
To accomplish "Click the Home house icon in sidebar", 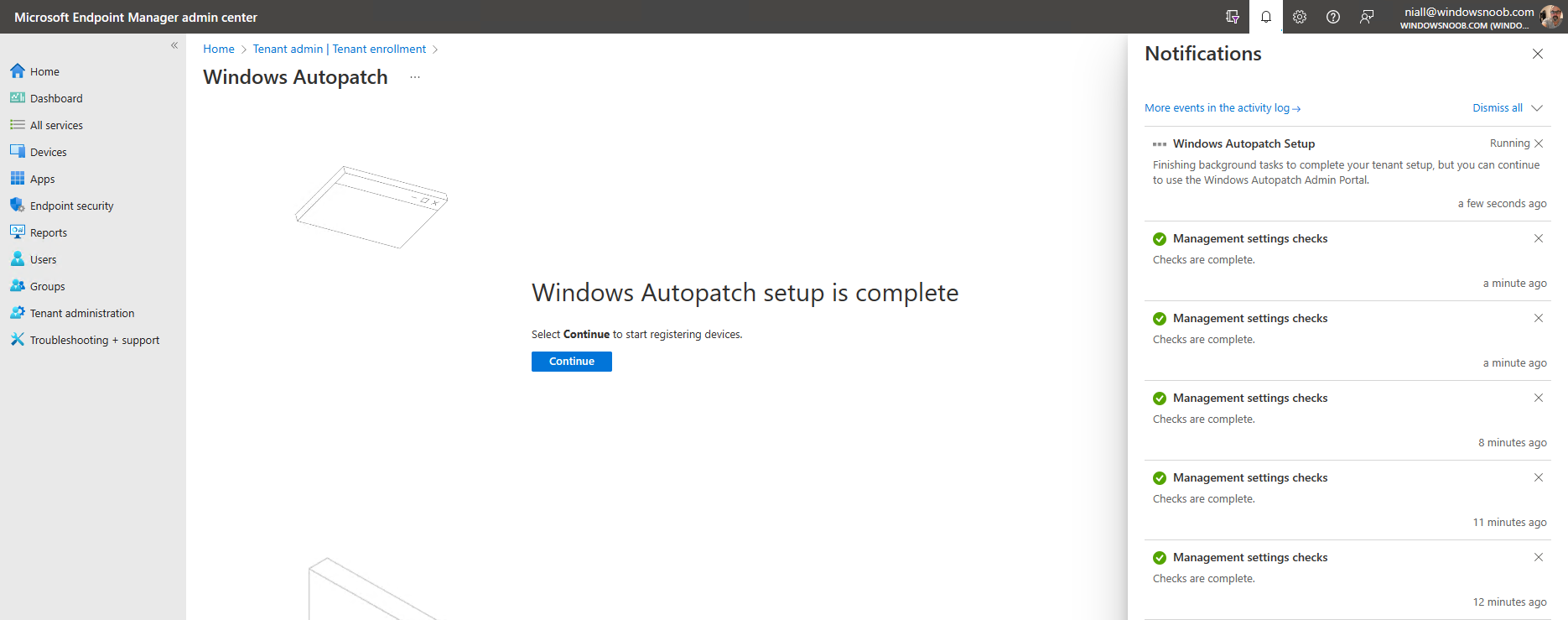I will [x=18, y=71].
